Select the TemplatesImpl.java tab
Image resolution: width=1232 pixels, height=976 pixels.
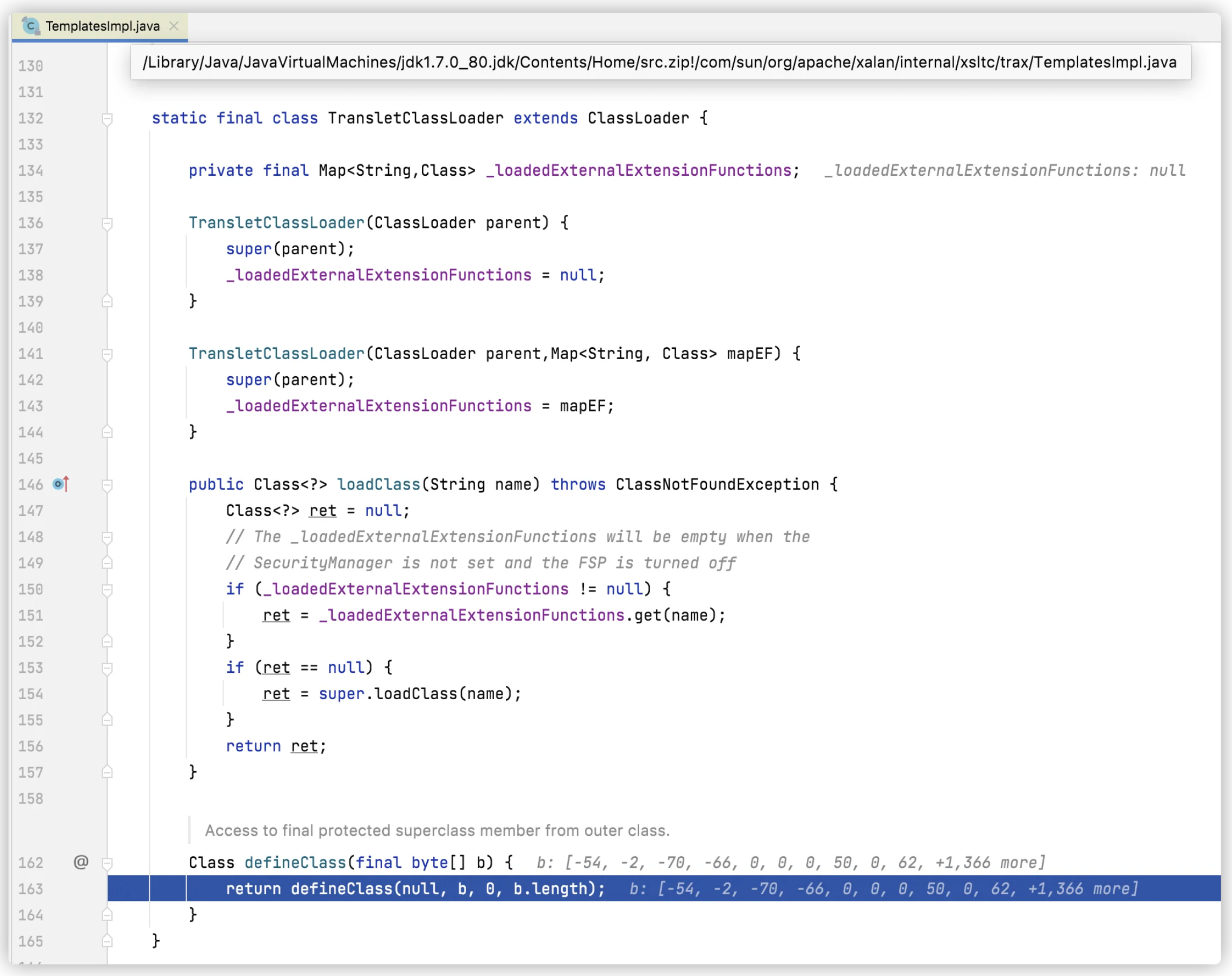pos(102,26)
